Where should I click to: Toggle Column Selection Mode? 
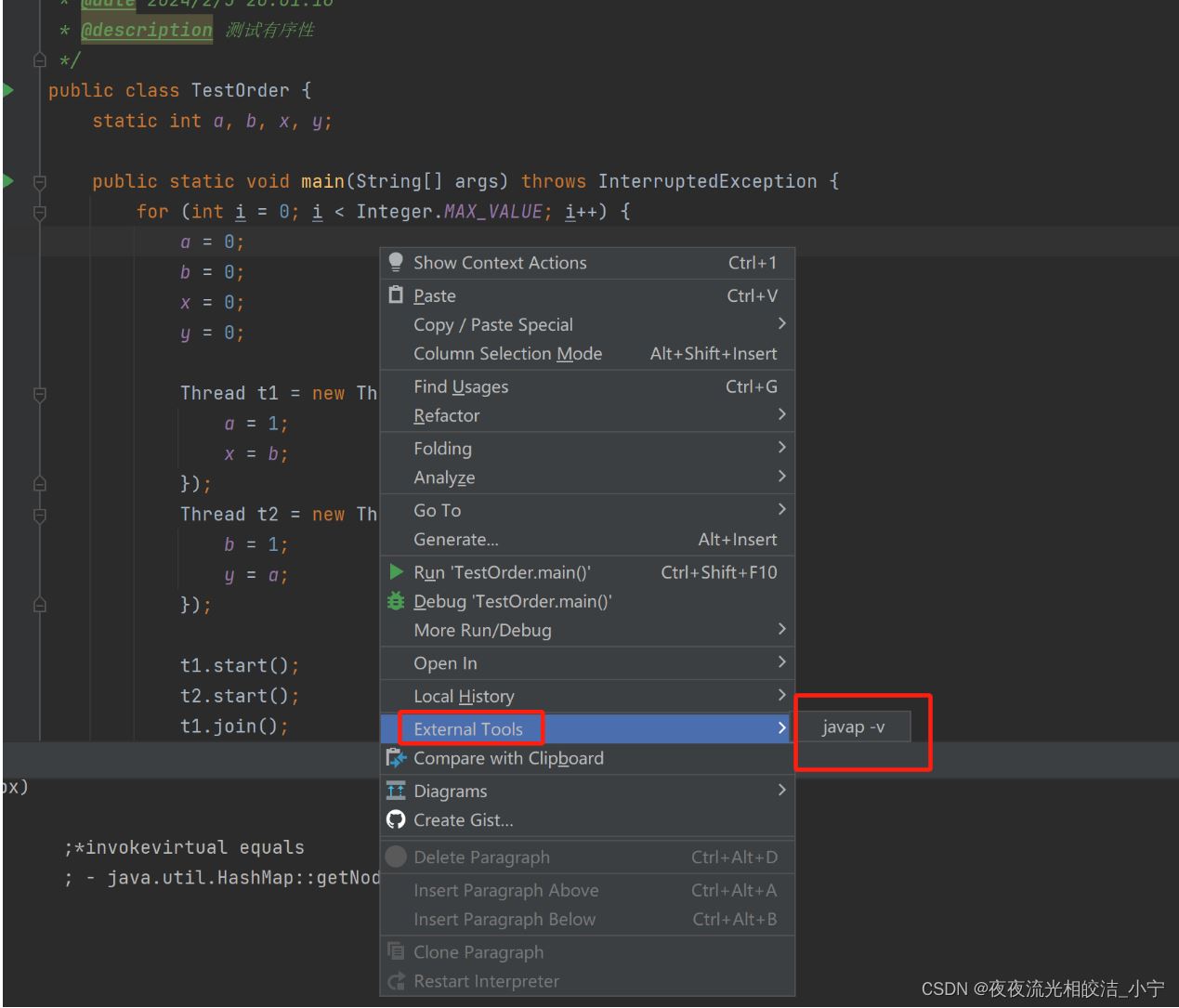(x=507, y=353)
